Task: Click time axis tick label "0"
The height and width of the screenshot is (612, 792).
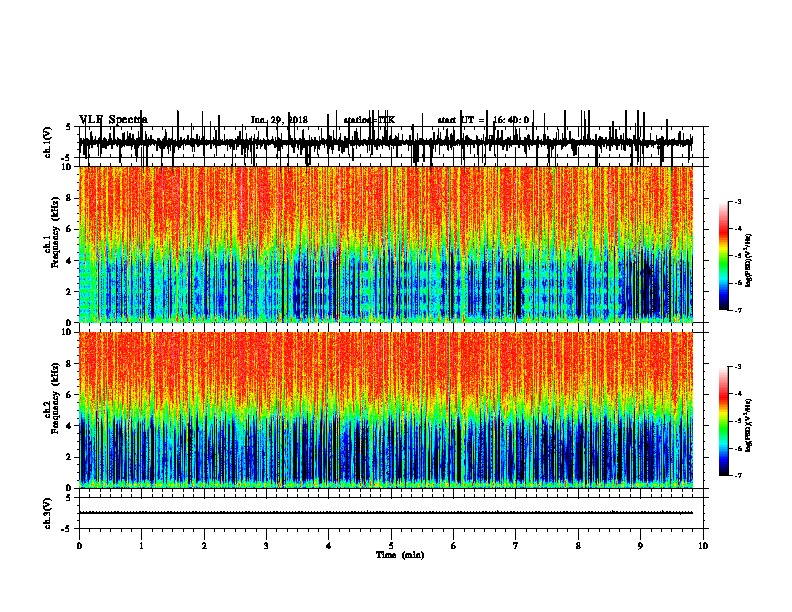Action: pos(79,546)
